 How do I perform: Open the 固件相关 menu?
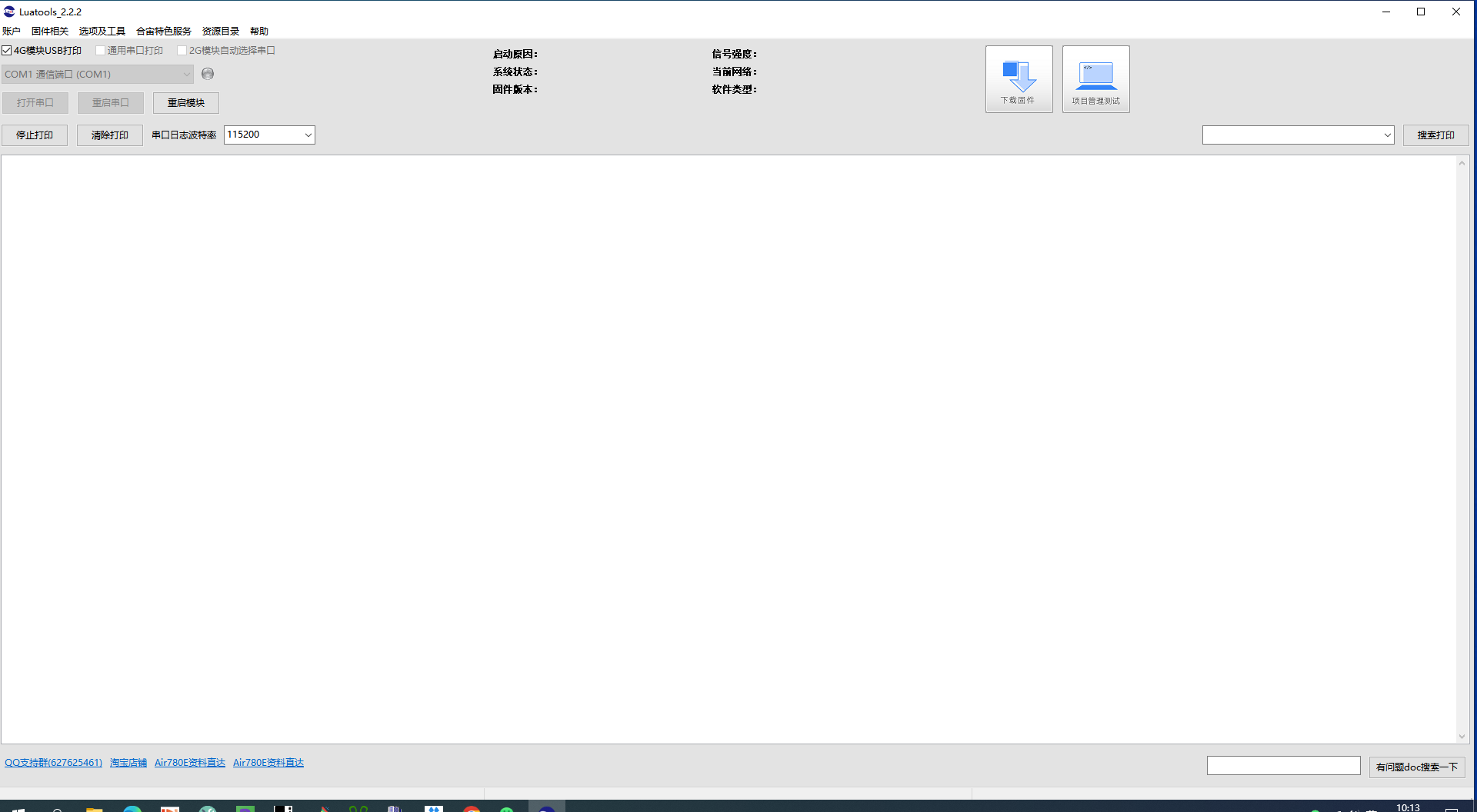(x=50, y=32)
